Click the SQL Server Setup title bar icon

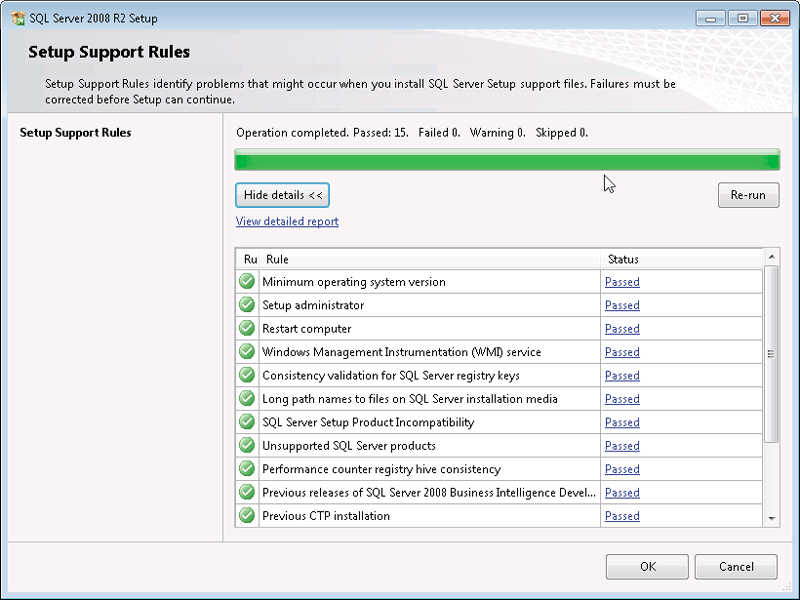18,18
